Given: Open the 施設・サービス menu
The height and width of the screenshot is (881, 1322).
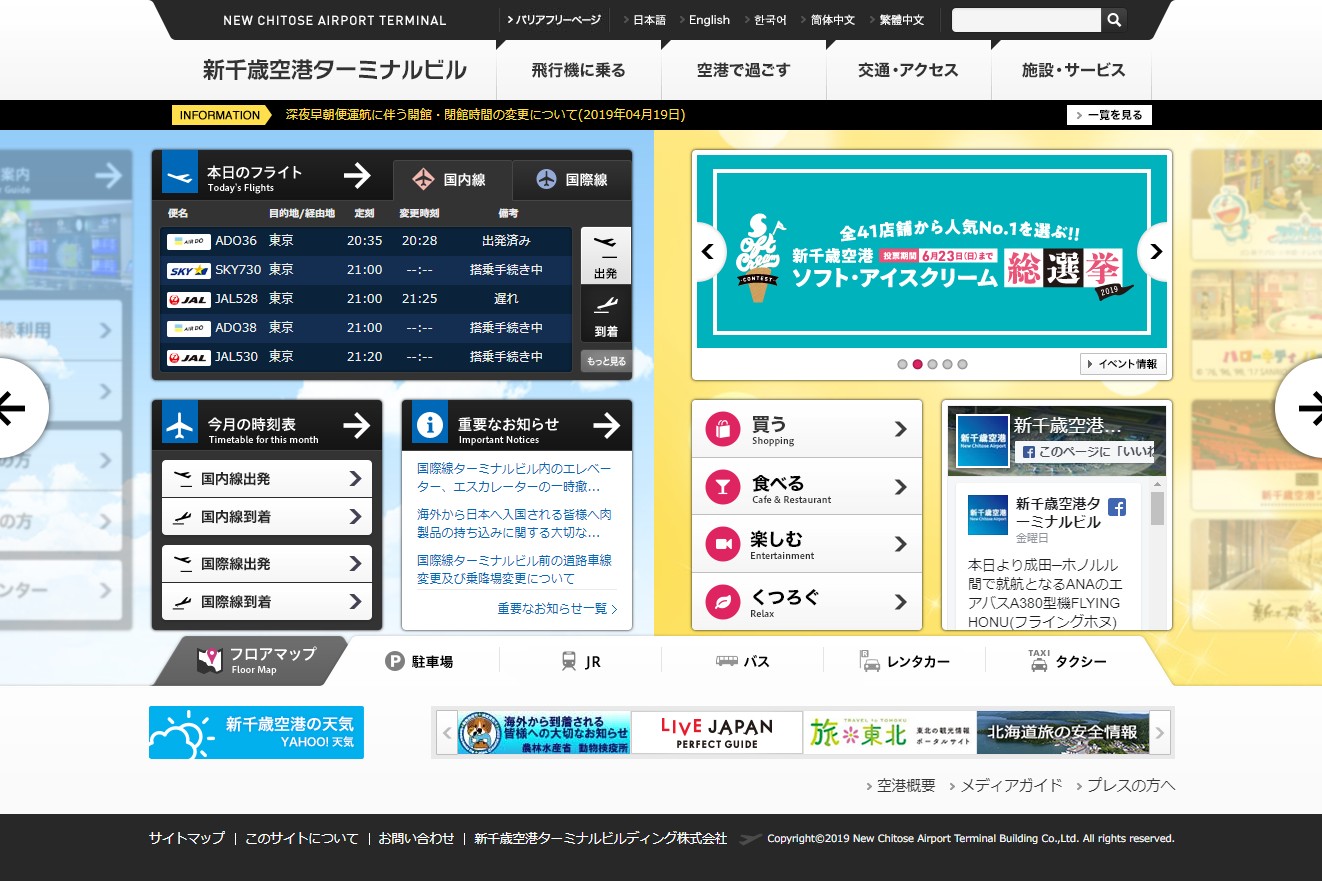Looking at the screenshot, I should [1073, 70].
